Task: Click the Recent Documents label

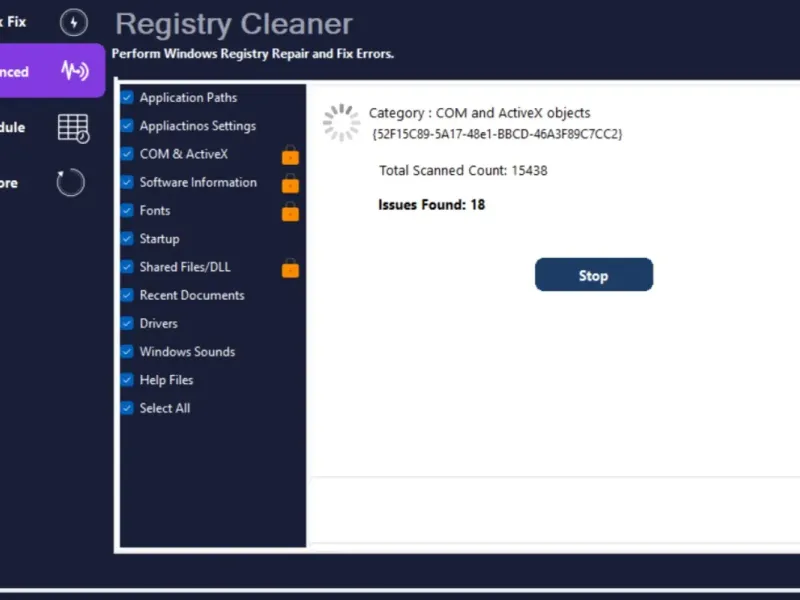Action: 192,295
